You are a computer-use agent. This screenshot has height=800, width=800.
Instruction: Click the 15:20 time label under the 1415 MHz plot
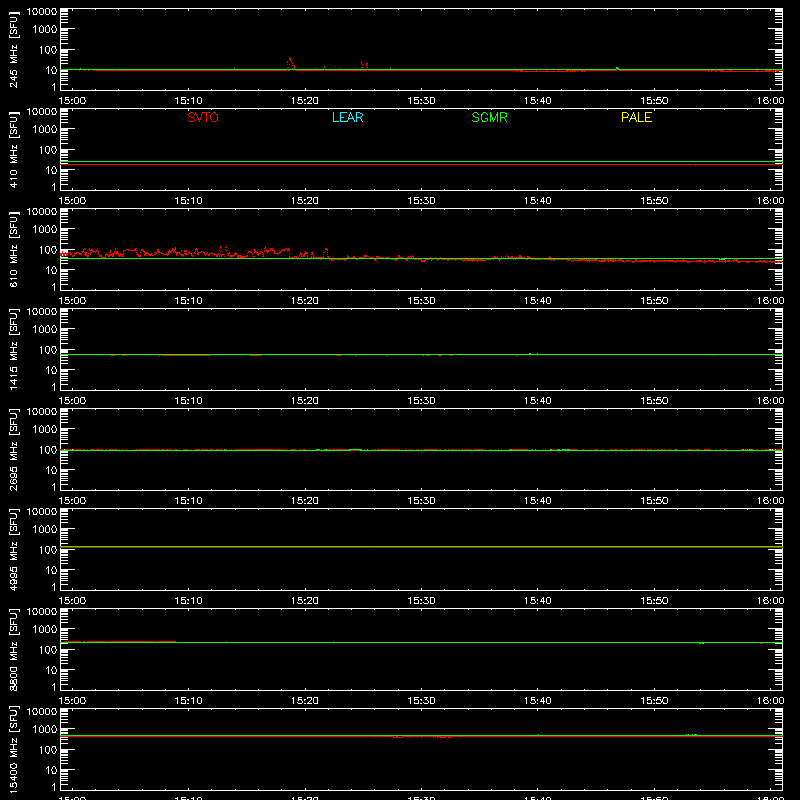(305, 401)
